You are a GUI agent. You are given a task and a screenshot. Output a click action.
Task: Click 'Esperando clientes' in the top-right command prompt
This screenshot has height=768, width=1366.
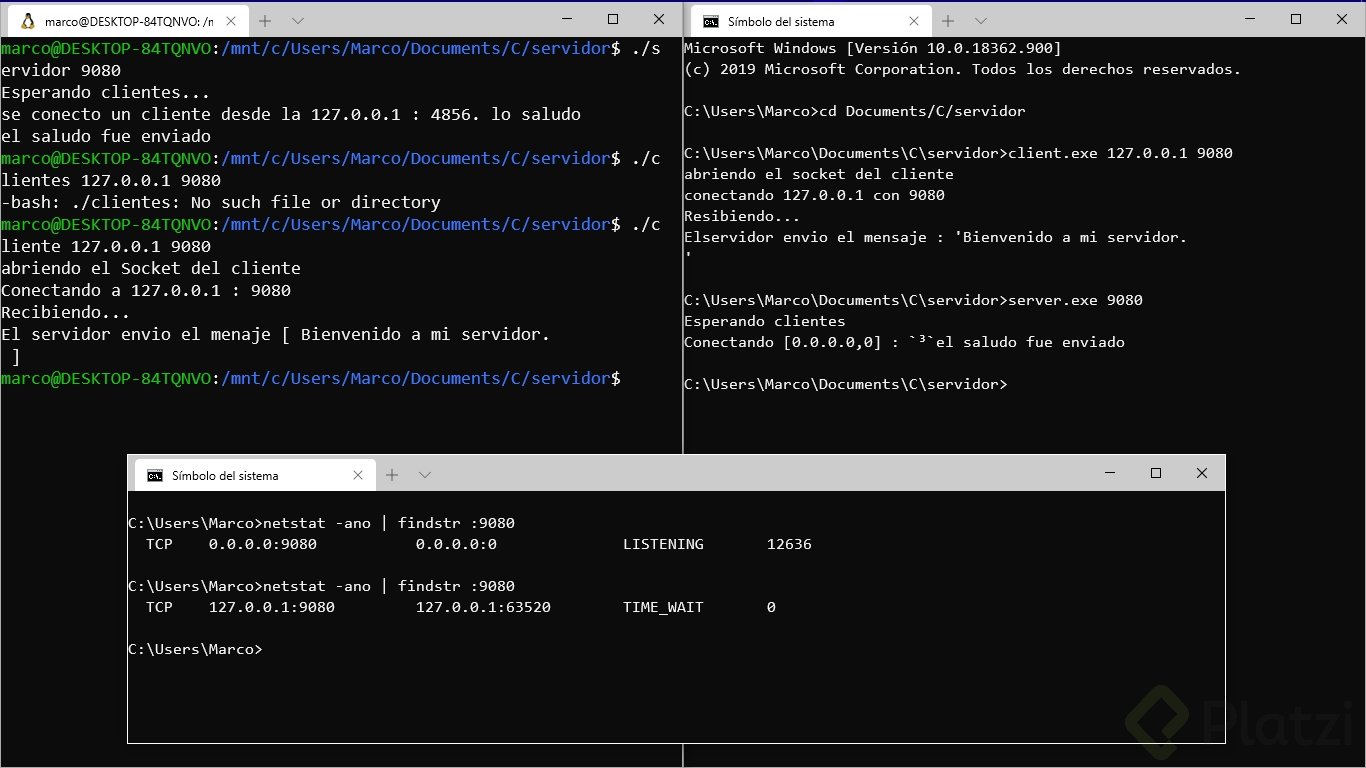coord(765,321)
